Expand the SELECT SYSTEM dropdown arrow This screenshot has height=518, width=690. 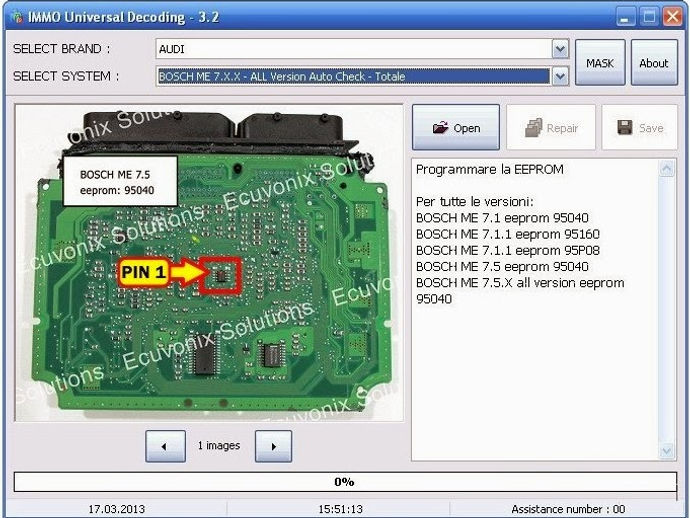[560, 76]
